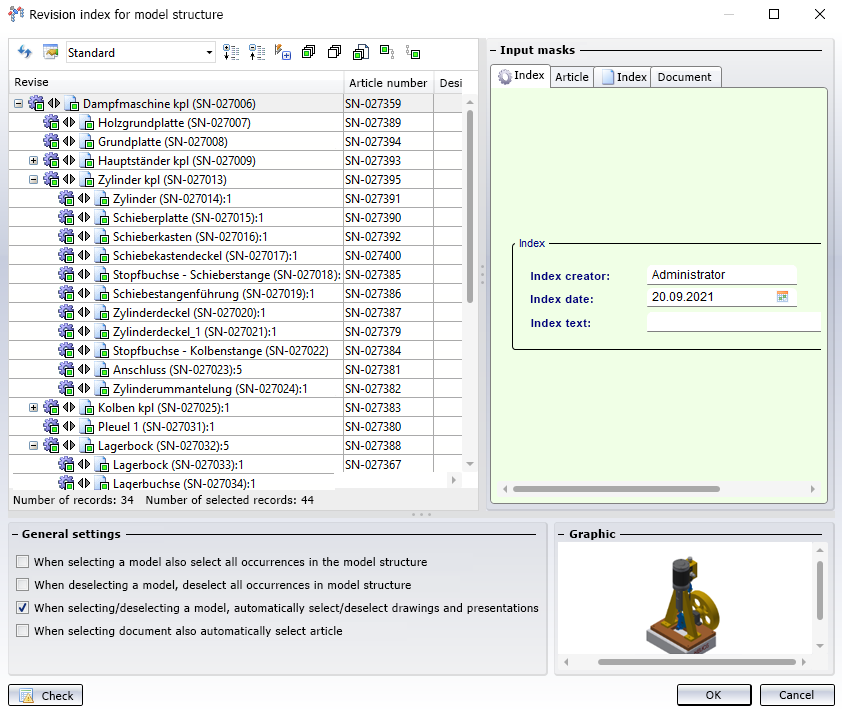Switch to the Article tab

pyautogui.click(x=572, y=77)
